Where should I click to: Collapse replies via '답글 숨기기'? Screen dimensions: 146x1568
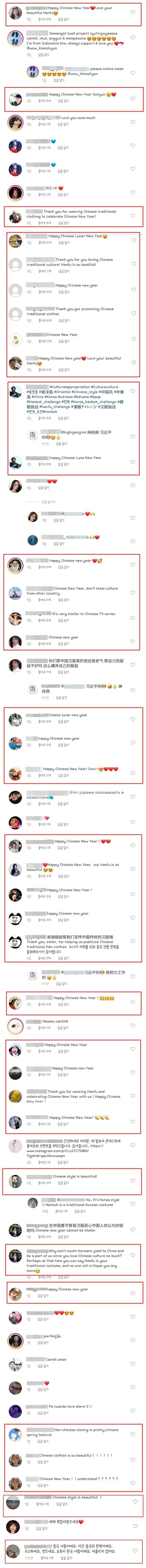(x=48, y=502)
